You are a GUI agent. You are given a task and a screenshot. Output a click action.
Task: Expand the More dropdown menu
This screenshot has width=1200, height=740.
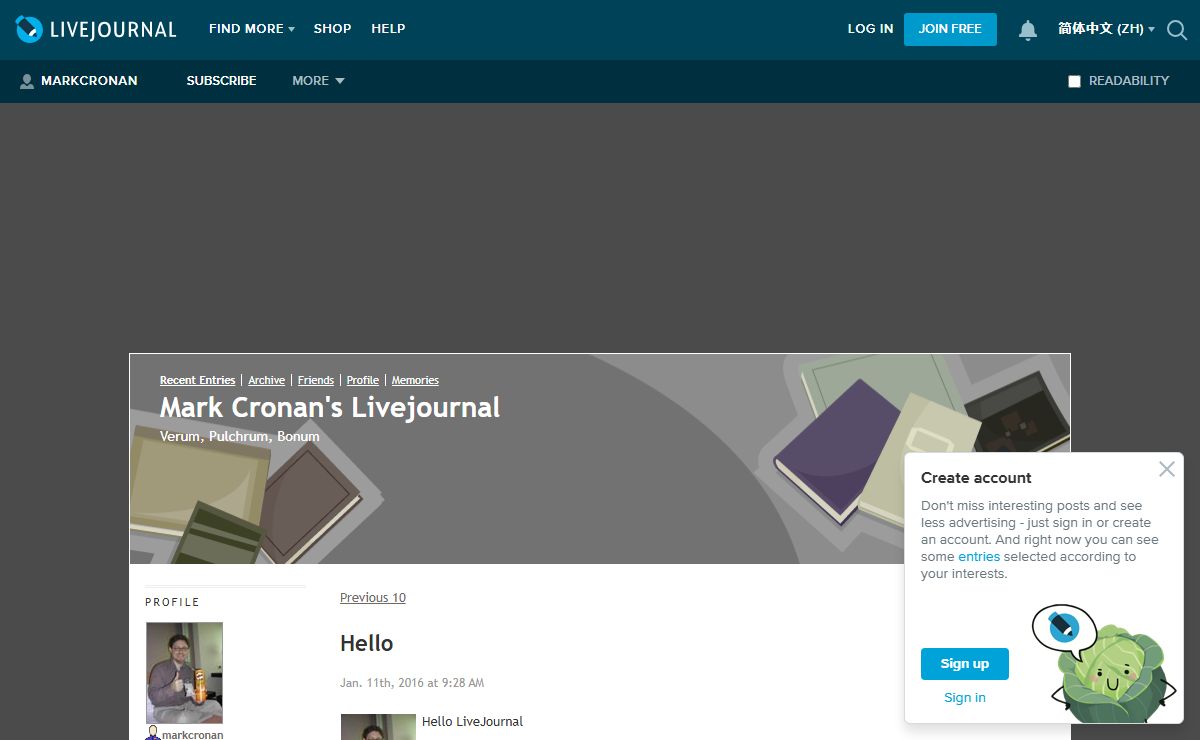318,81
